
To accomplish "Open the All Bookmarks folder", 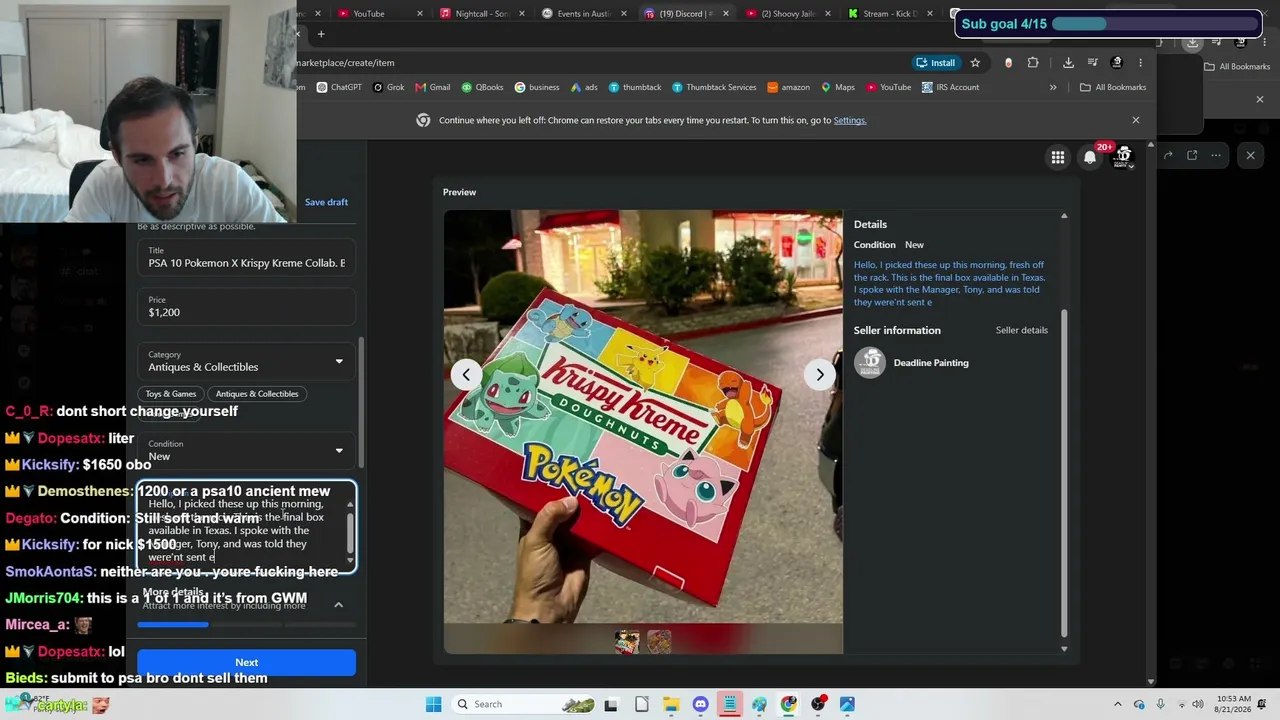I will coord(1113,87).
